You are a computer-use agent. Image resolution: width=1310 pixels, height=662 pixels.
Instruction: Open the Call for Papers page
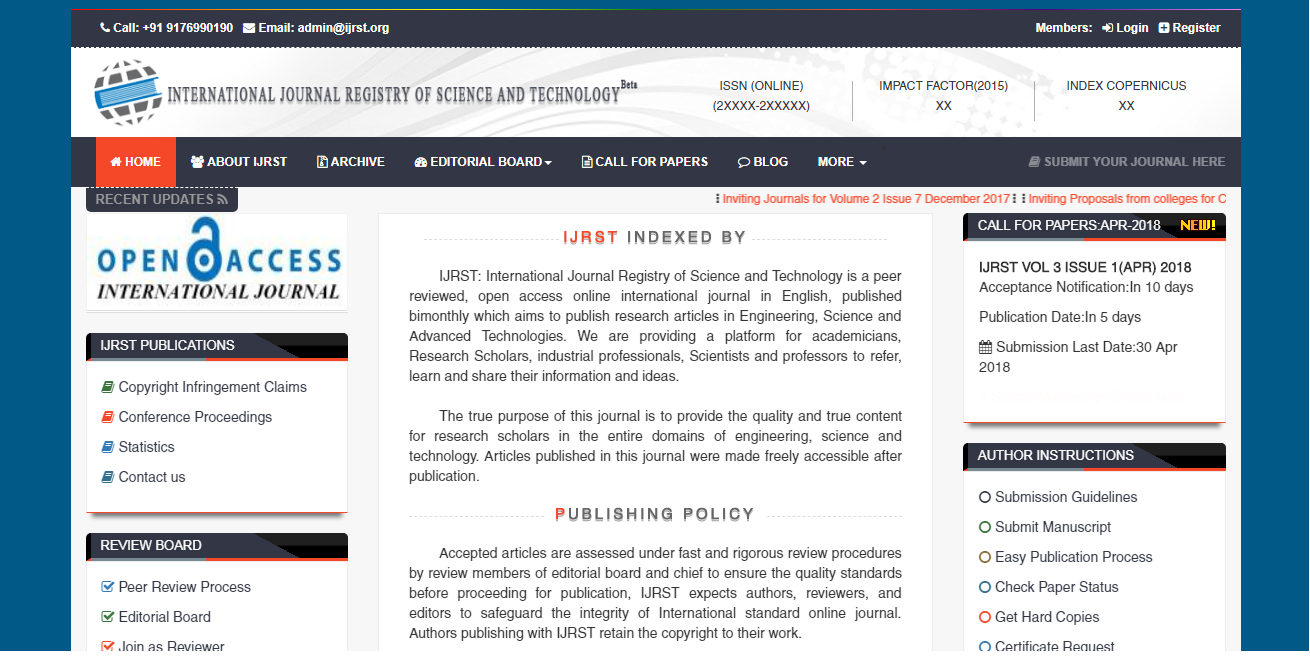point(645,162)
